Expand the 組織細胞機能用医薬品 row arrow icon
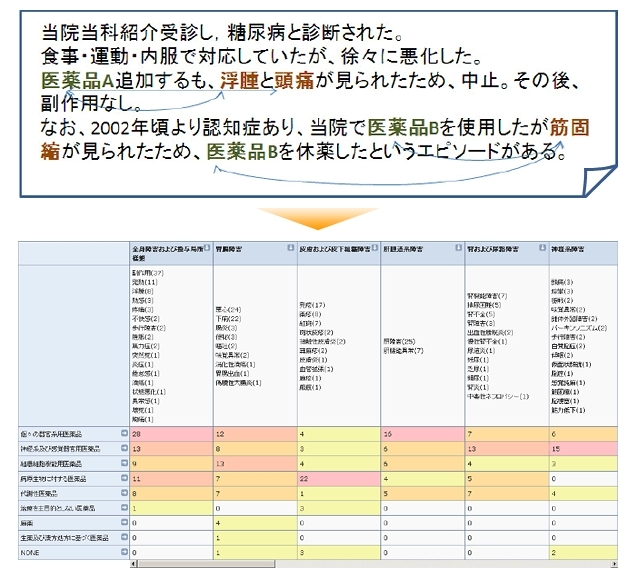636x584 pixels. click(x=124, y=463)
